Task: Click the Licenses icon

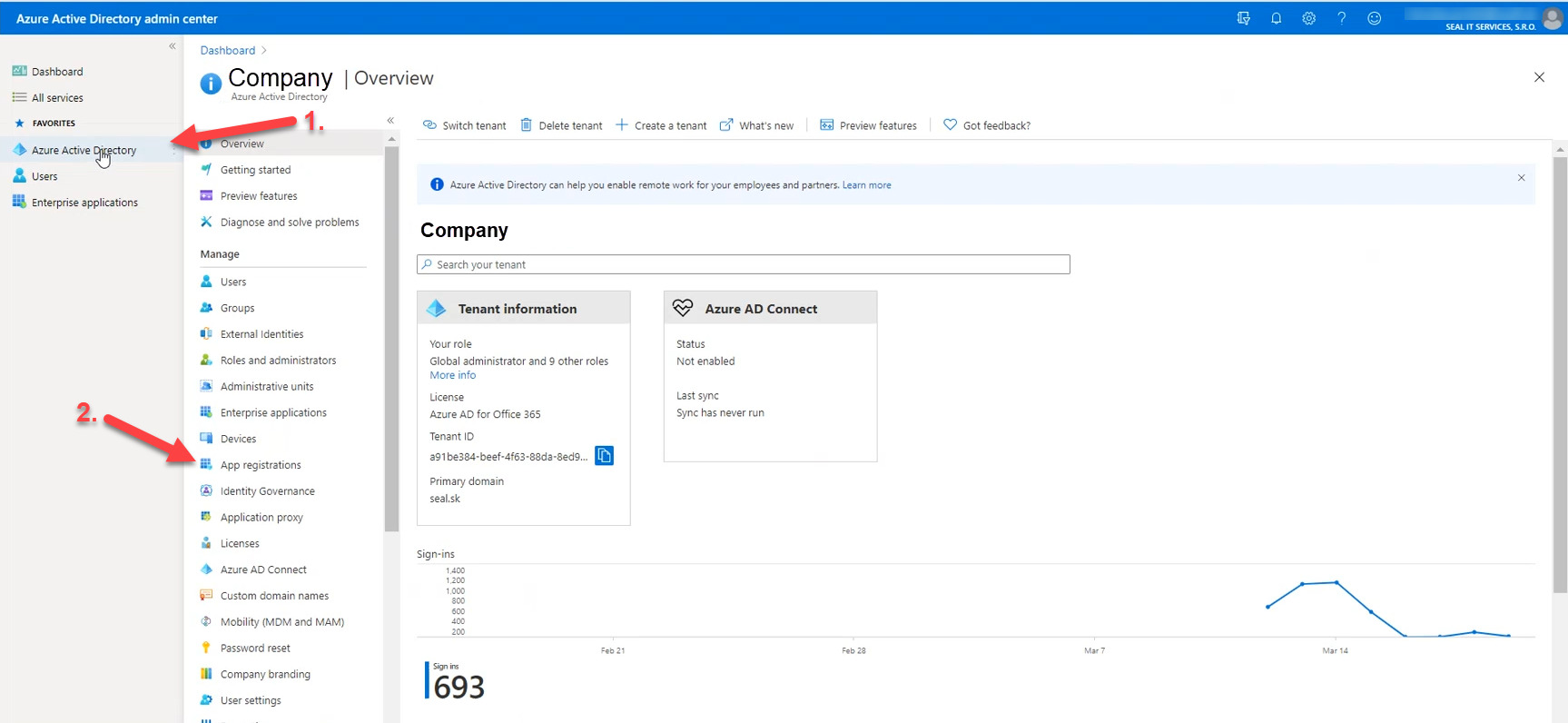Action: point(206,543)
